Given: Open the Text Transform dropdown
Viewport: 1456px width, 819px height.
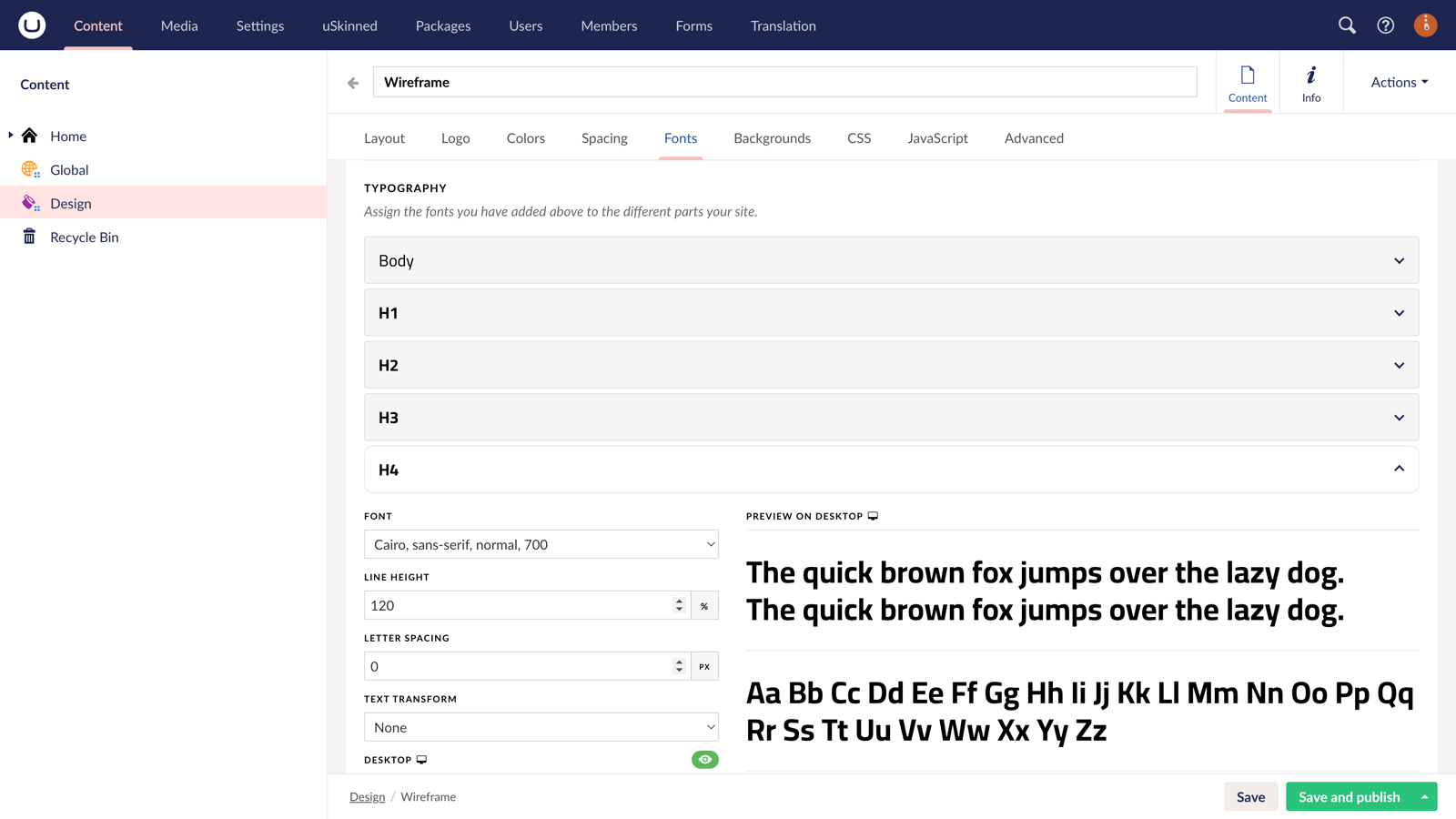Looking at the screenshot, I should coord(541,727).
